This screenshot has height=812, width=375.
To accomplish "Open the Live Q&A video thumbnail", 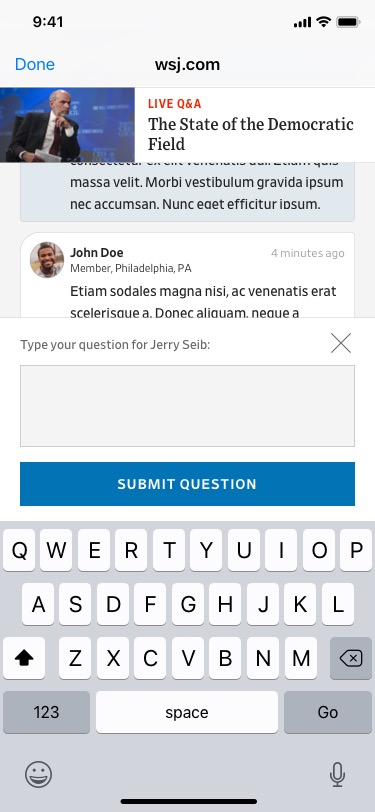I will click(67, 125).
